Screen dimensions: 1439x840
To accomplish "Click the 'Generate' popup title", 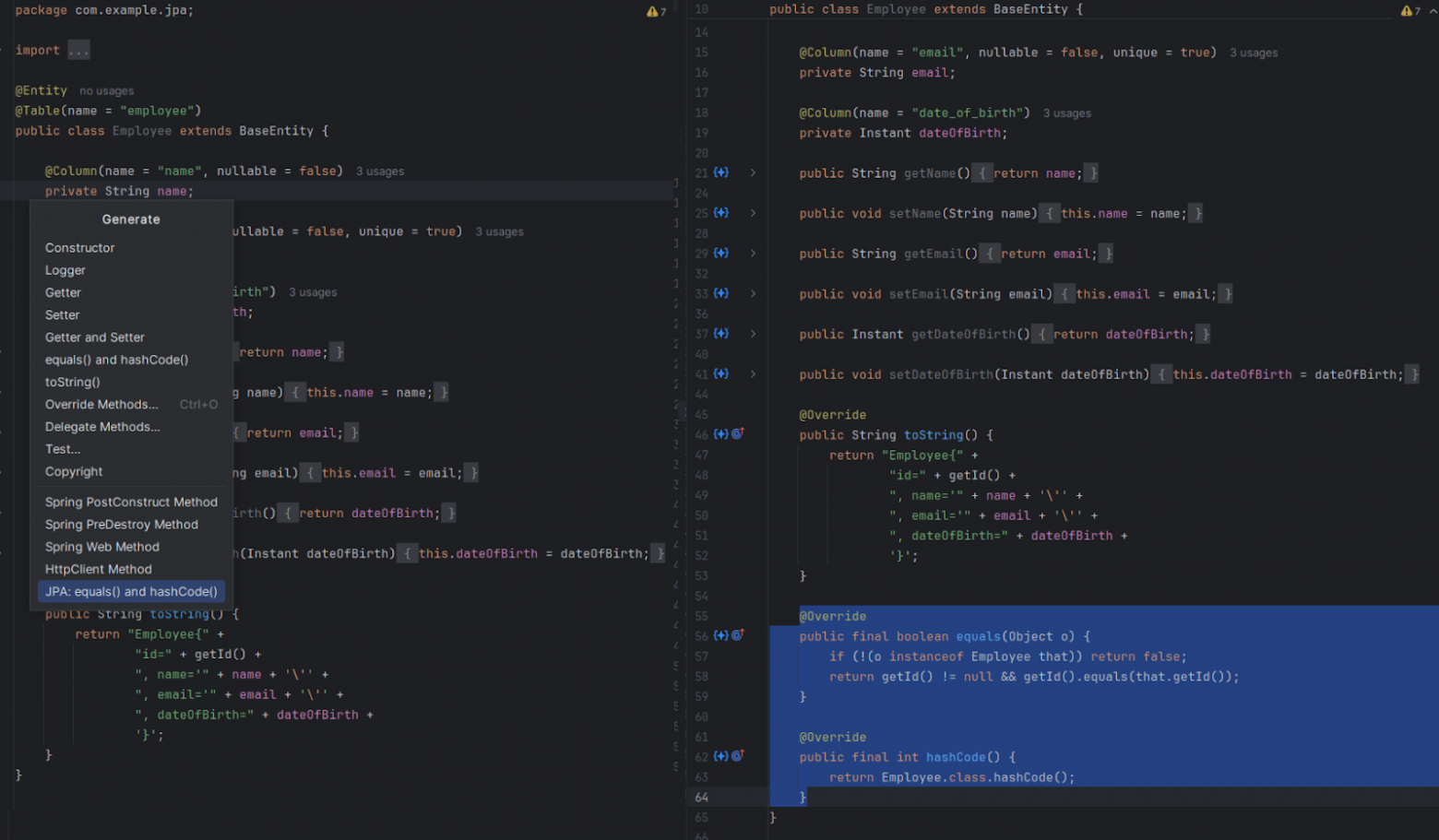I will pyautogui.click(x=131, y=219).
